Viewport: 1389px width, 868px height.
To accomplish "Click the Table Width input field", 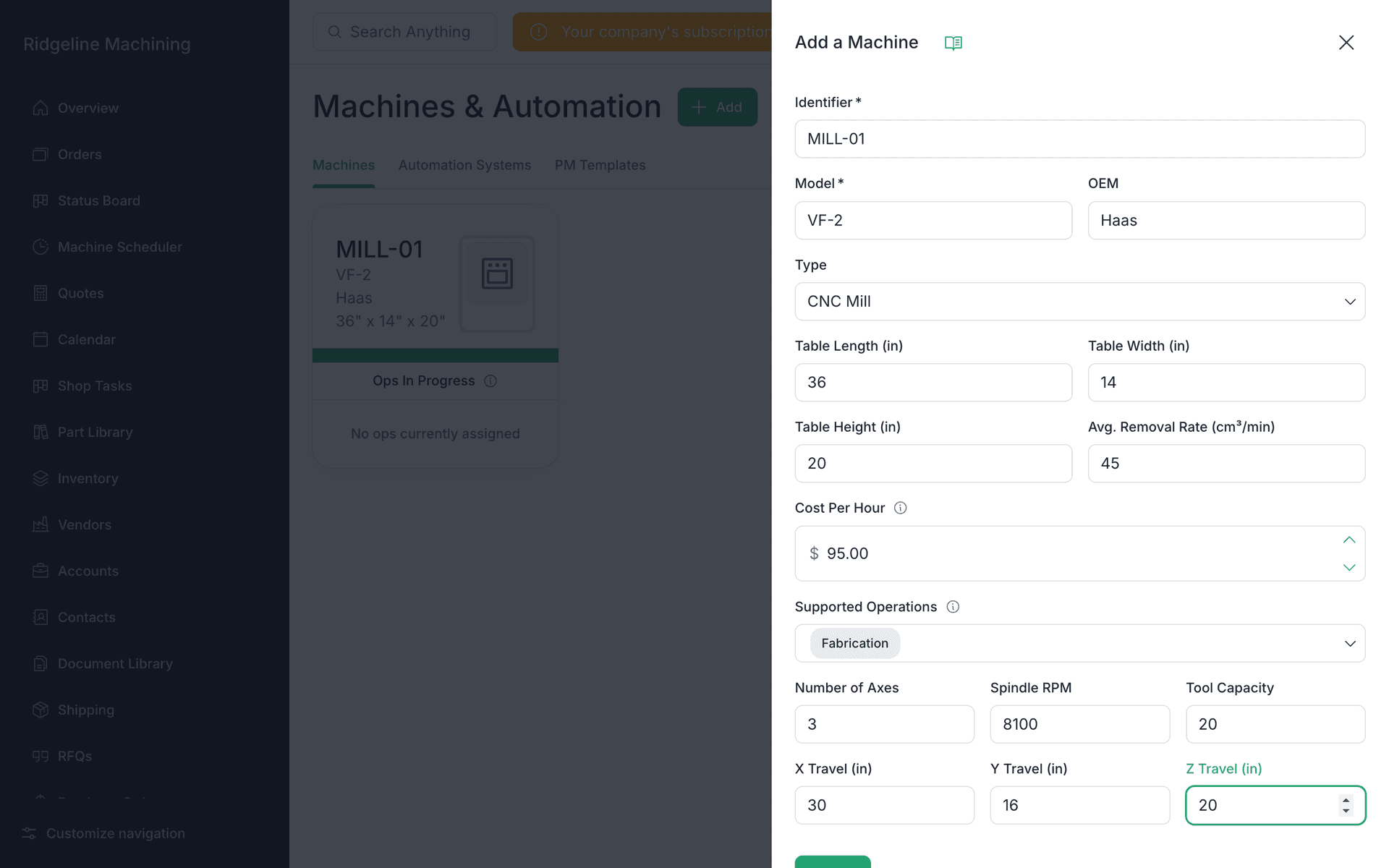I will coord(1226,383).
